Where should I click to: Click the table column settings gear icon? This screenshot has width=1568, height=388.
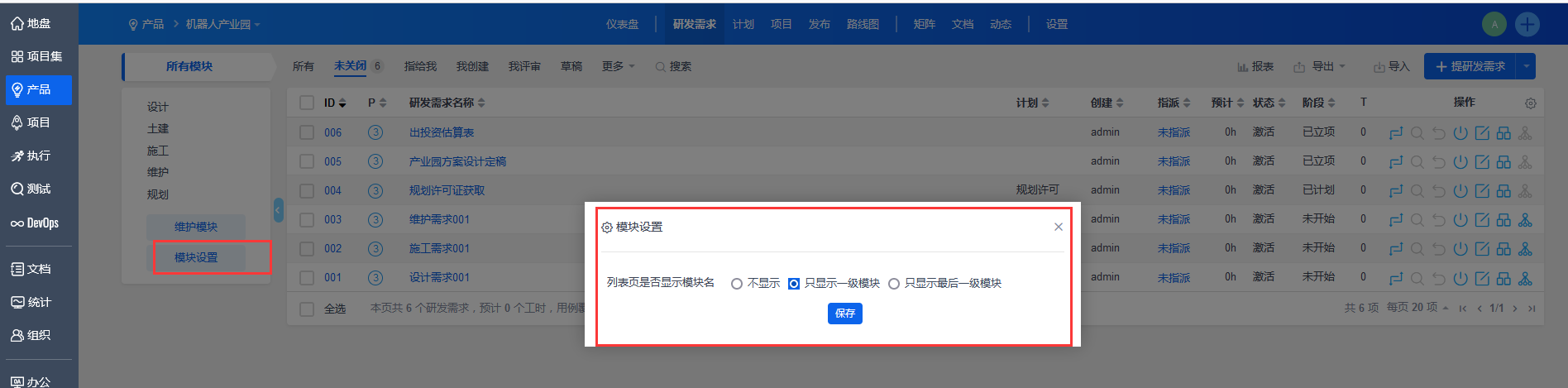click(x=1530, y=103)
